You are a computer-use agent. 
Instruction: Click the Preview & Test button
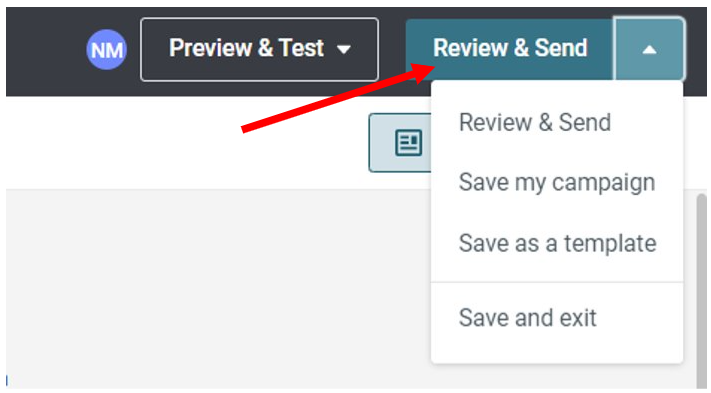coord(259,49)
